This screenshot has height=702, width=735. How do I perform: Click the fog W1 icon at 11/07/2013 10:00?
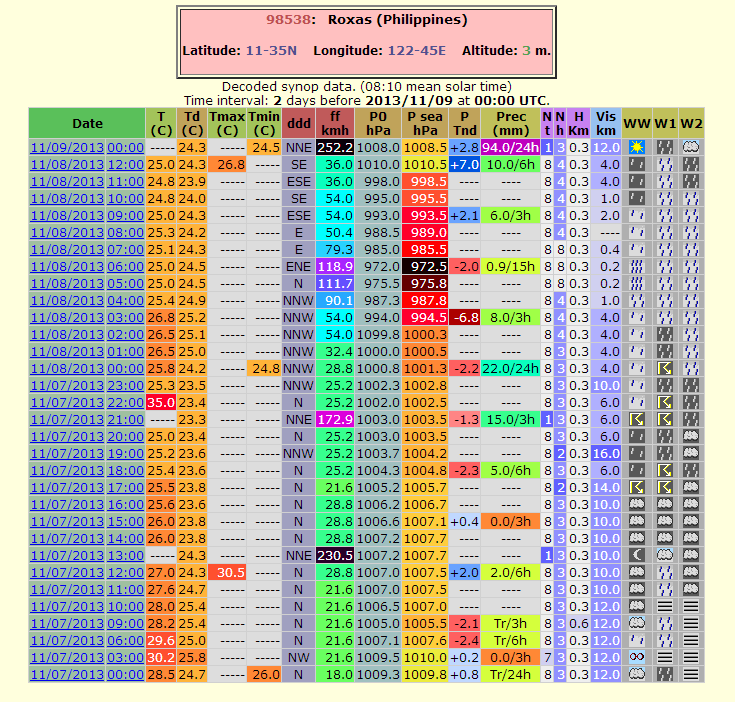point(664,606)
